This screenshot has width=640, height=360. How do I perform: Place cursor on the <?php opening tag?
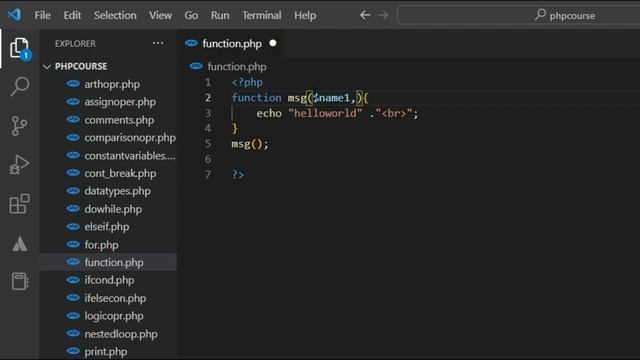(x=247, y=82)
